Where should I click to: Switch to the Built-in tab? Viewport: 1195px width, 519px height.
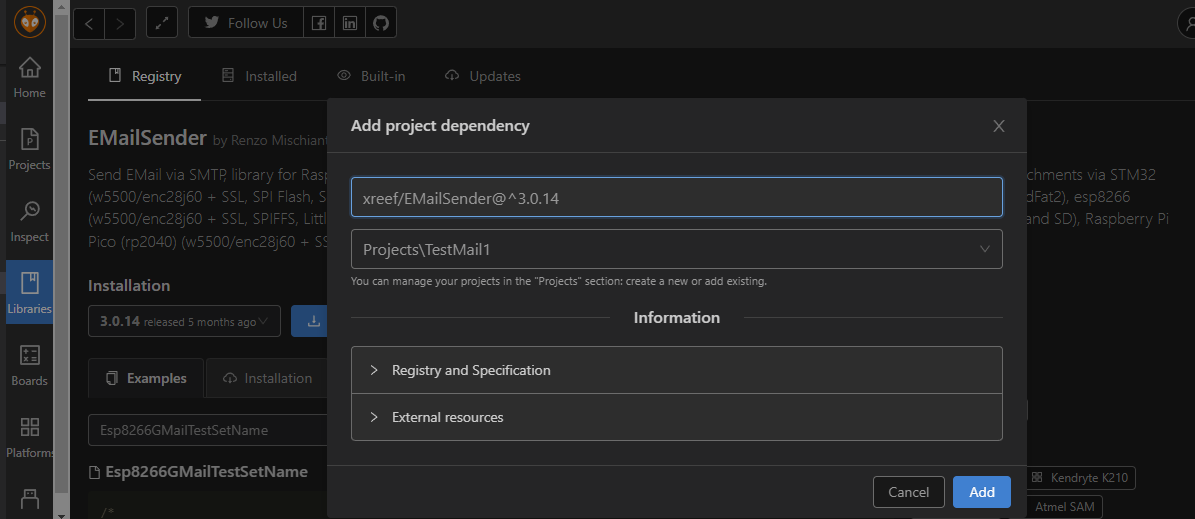tap(371, 76)
